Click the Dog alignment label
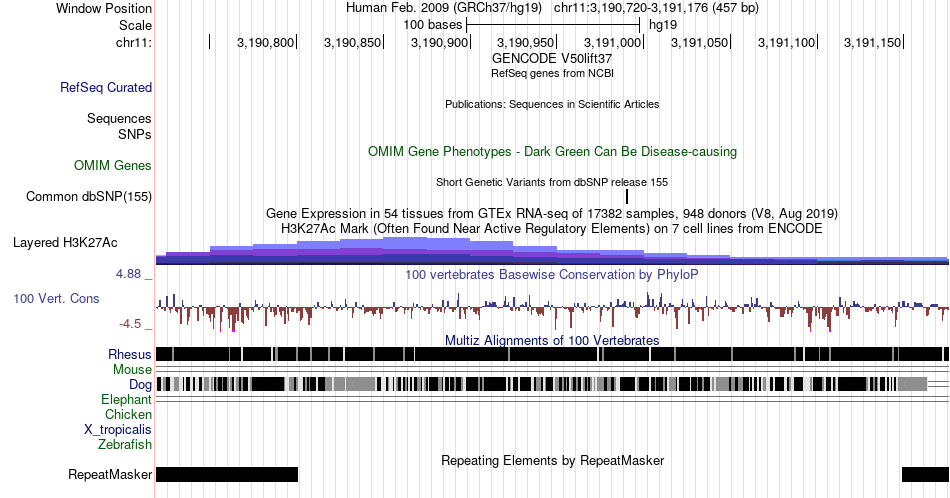Image resolution: width=950 pixels, height=498 pixels. [x=140, y=385]
